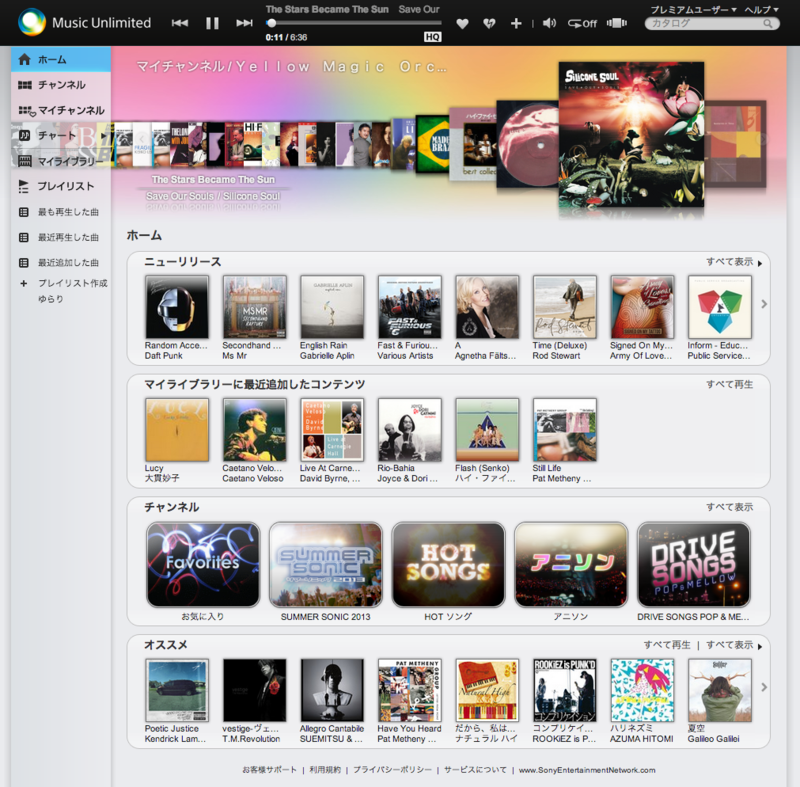Click Save Our Souls / Silicone Soul text

tap(213, 196)
